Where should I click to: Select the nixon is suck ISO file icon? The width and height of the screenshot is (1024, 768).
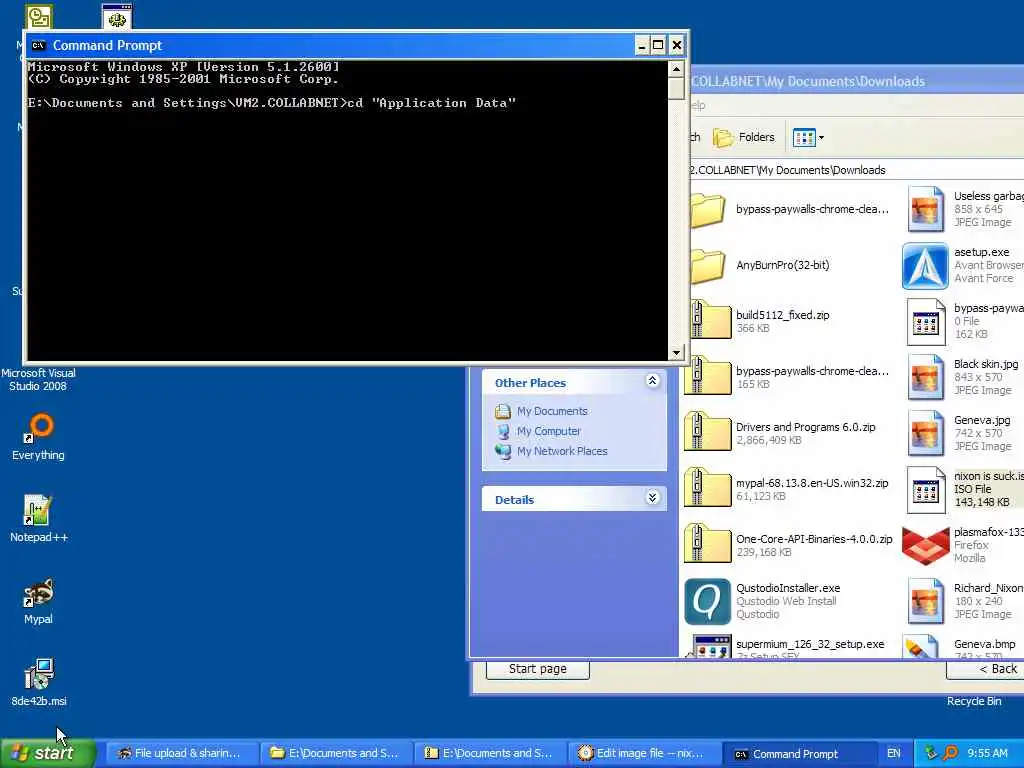coord(925,489)
